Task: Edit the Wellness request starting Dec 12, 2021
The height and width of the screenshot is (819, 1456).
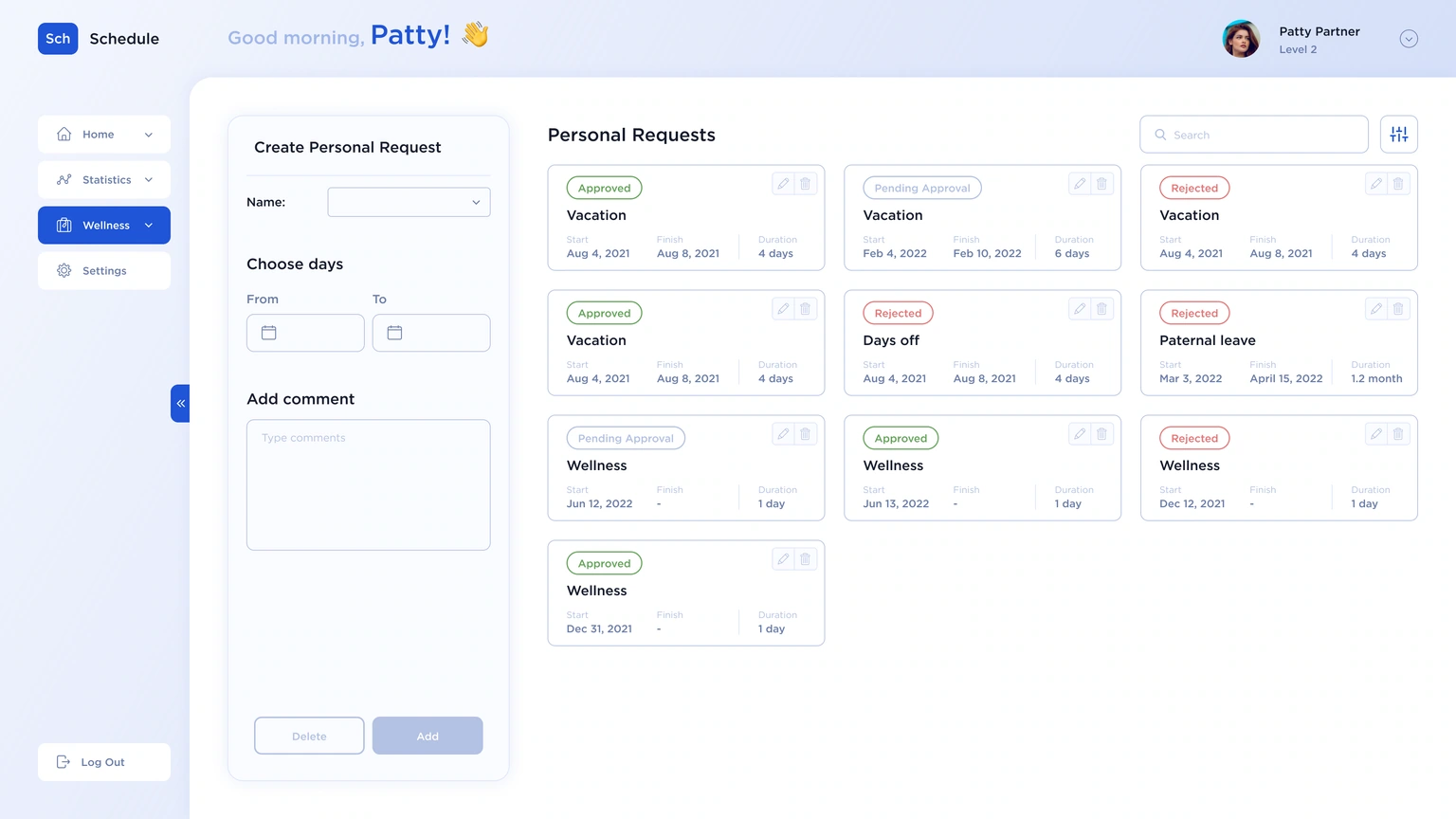Action: click(x=1376, y=434)
